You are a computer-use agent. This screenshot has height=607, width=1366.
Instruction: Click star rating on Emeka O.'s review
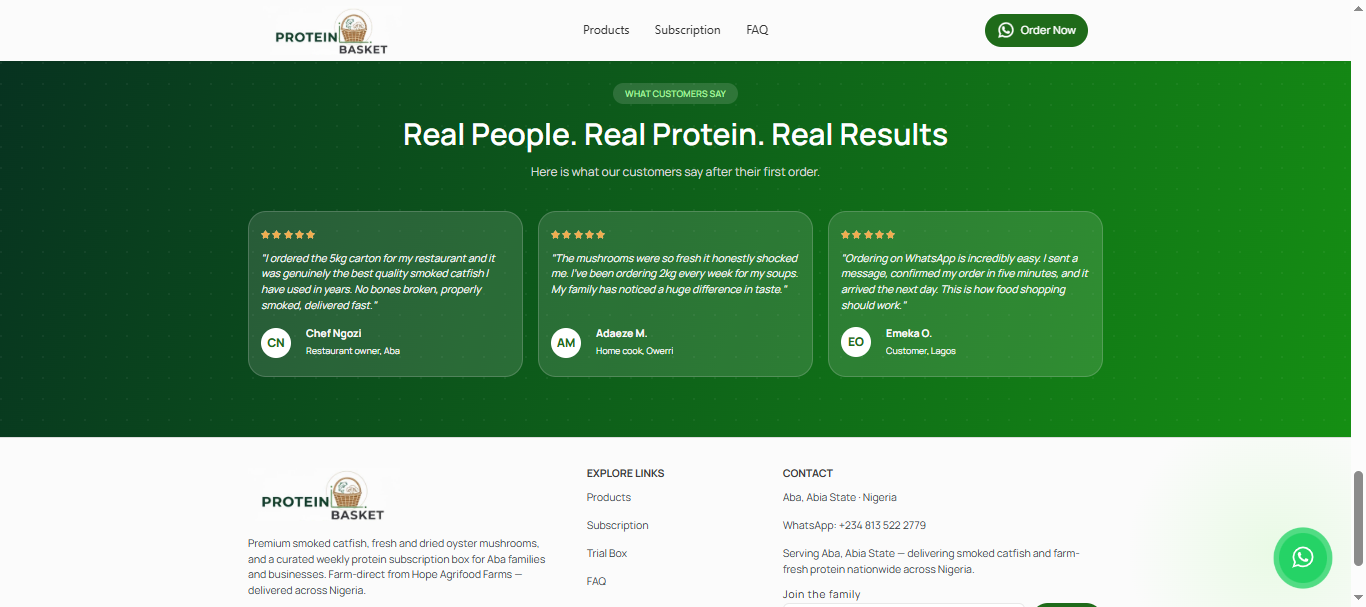pos(868,234)
